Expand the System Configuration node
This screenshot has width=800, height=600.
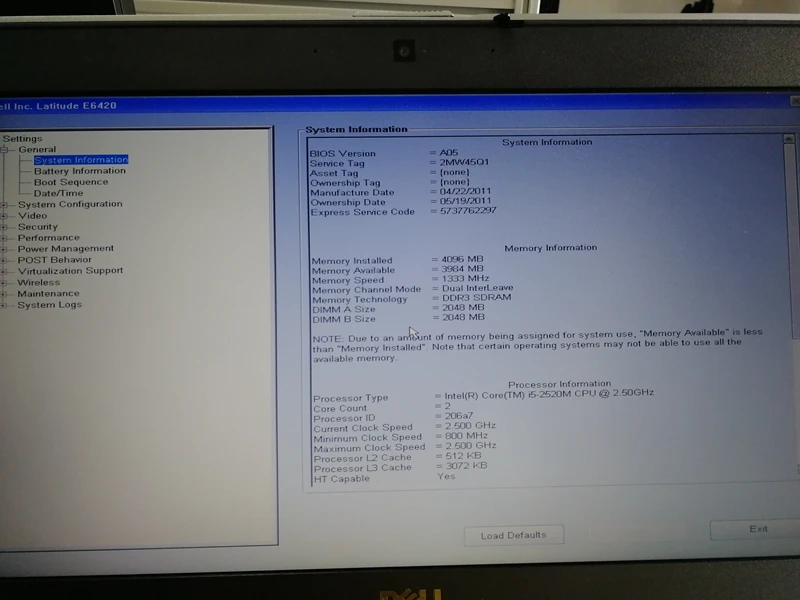[x=4, y=205]
